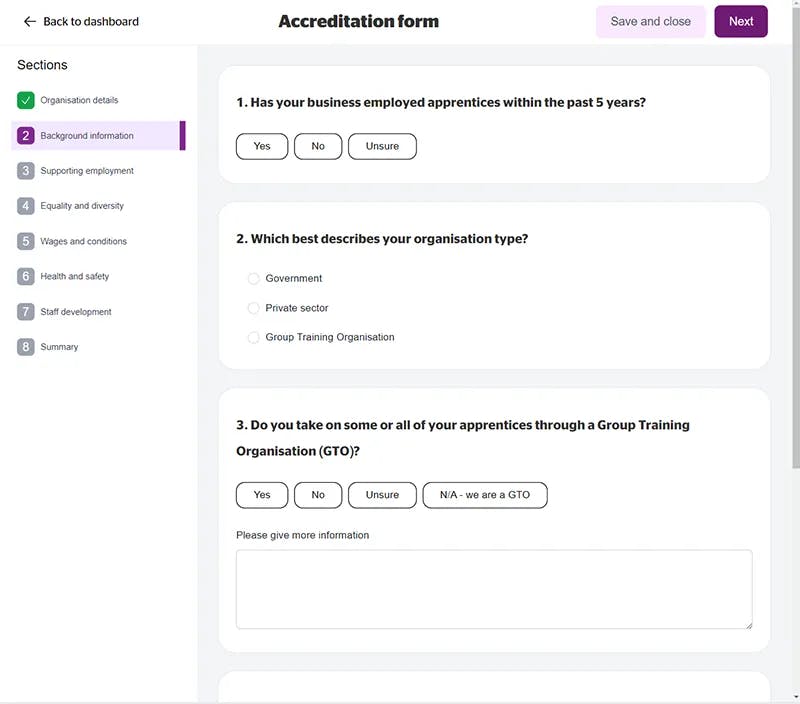The height and width of the screenshot is (704, 800).
Task: Click the step 3 number badge
Action: (26, 171)
